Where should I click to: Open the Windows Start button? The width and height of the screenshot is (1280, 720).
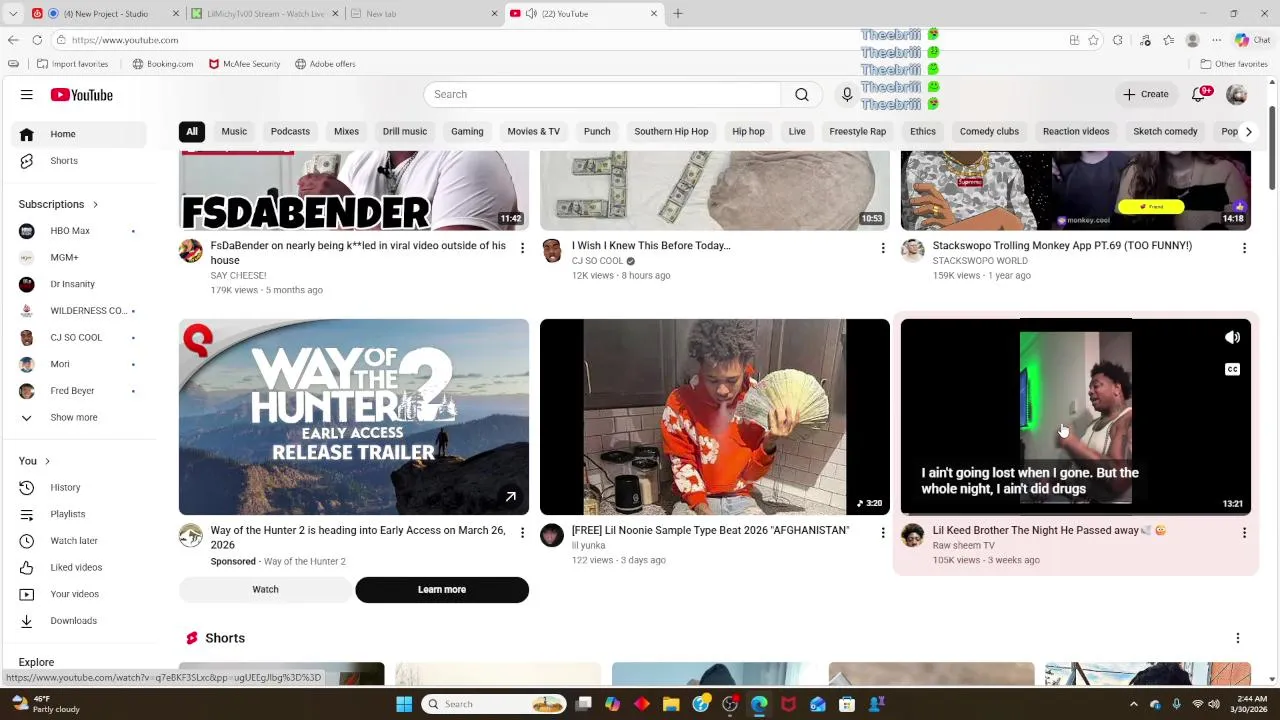click(x=404, y=704)
